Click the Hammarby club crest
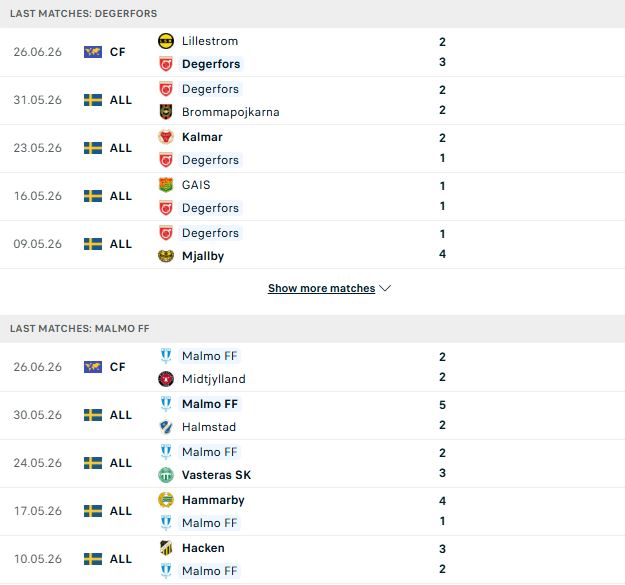The image size is (625, 585). 166,500
